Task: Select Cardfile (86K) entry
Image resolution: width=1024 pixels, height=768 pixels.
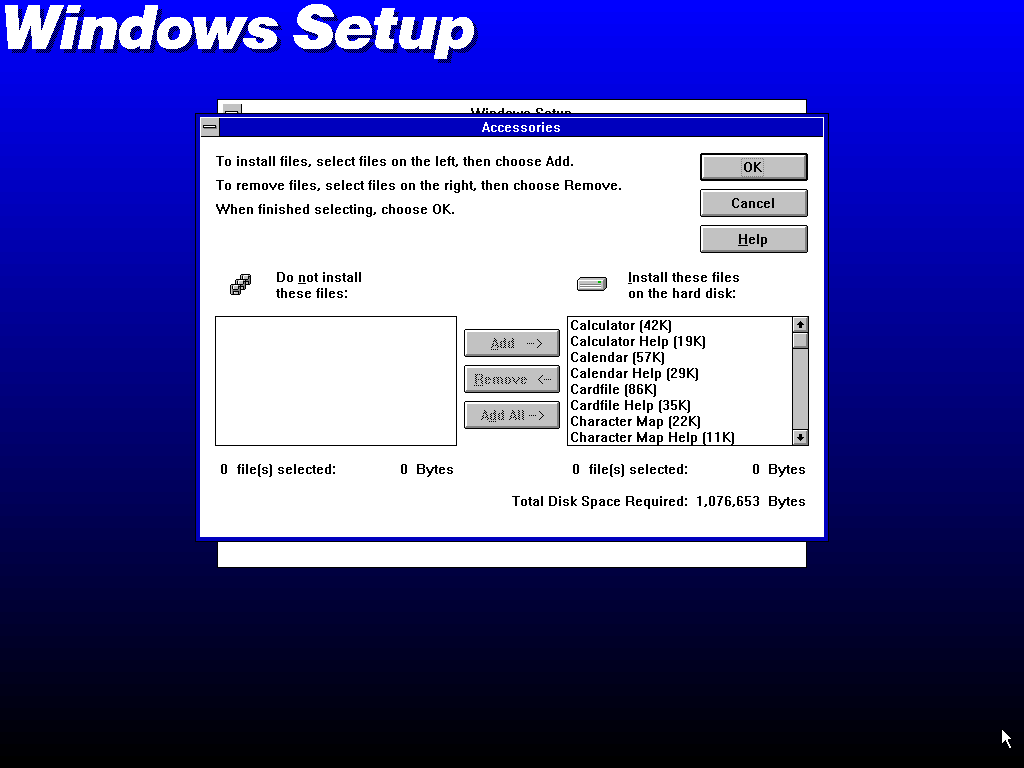Action: point(679,389)
